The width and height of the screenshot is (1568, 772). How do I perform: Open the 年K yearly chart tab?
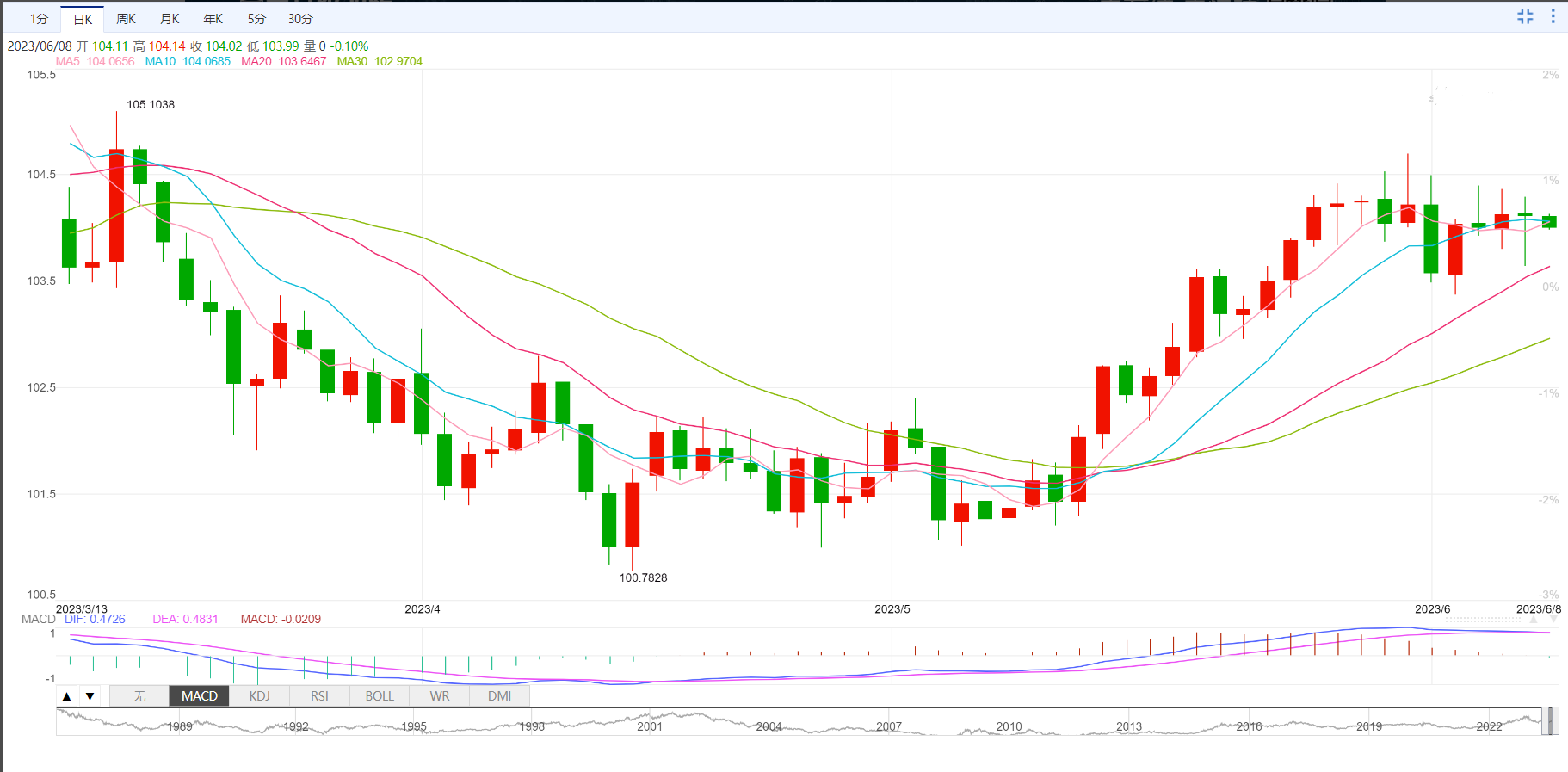[x=213, y=19]
